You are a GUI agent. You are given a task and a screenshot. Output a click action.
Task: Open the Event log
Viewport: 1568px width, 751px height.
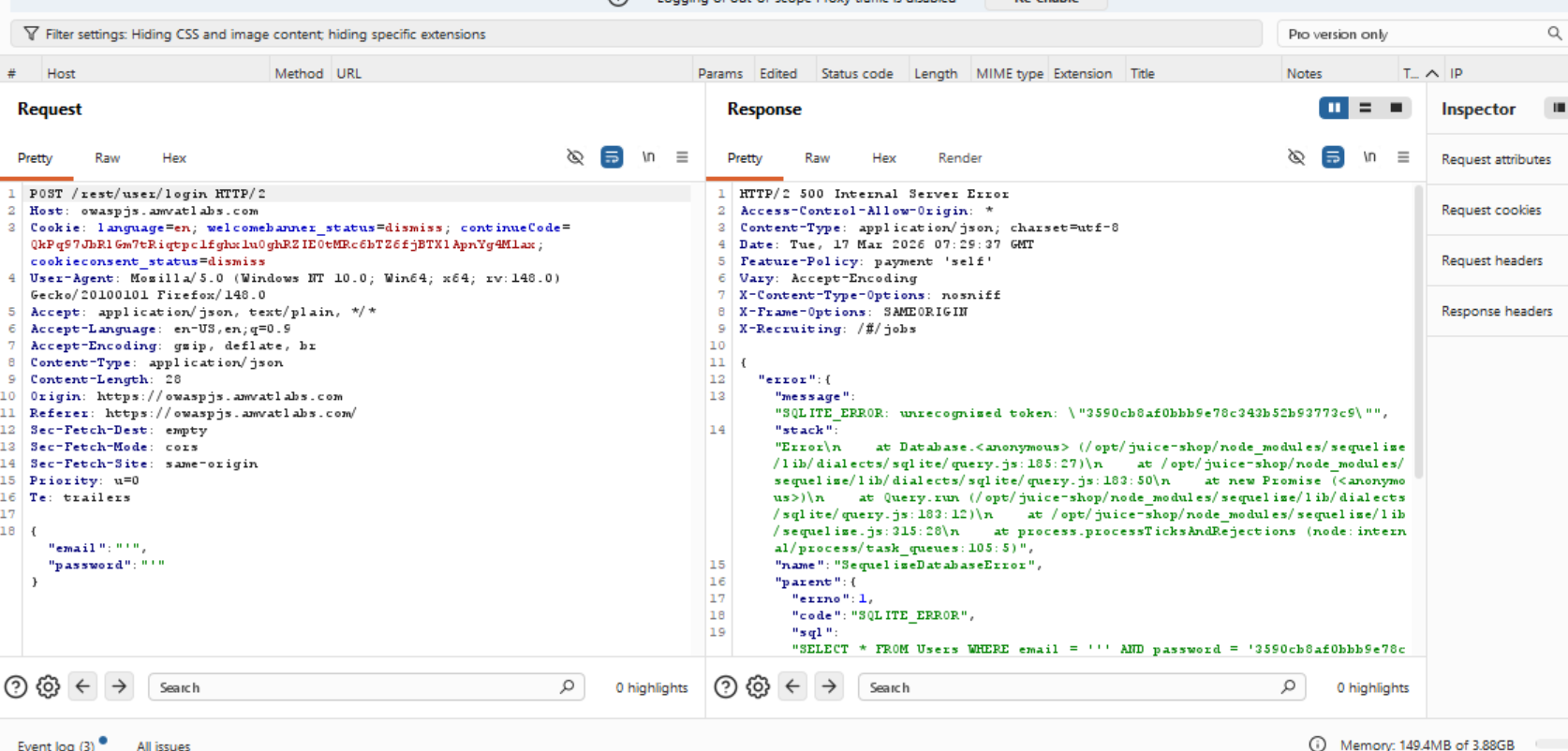point(56,745)
